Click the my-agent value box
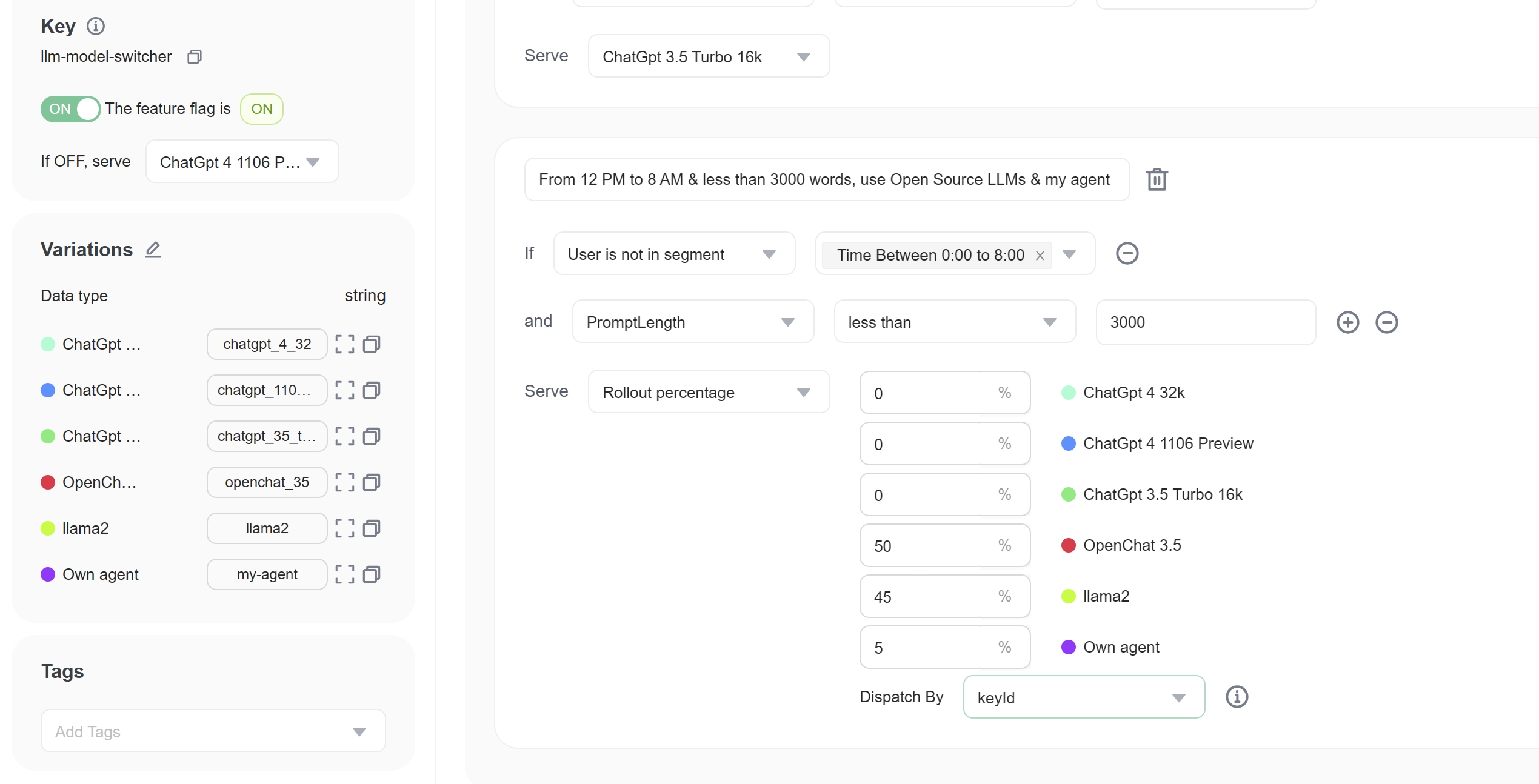This screenshot has width=1539, height=784. 267,574
